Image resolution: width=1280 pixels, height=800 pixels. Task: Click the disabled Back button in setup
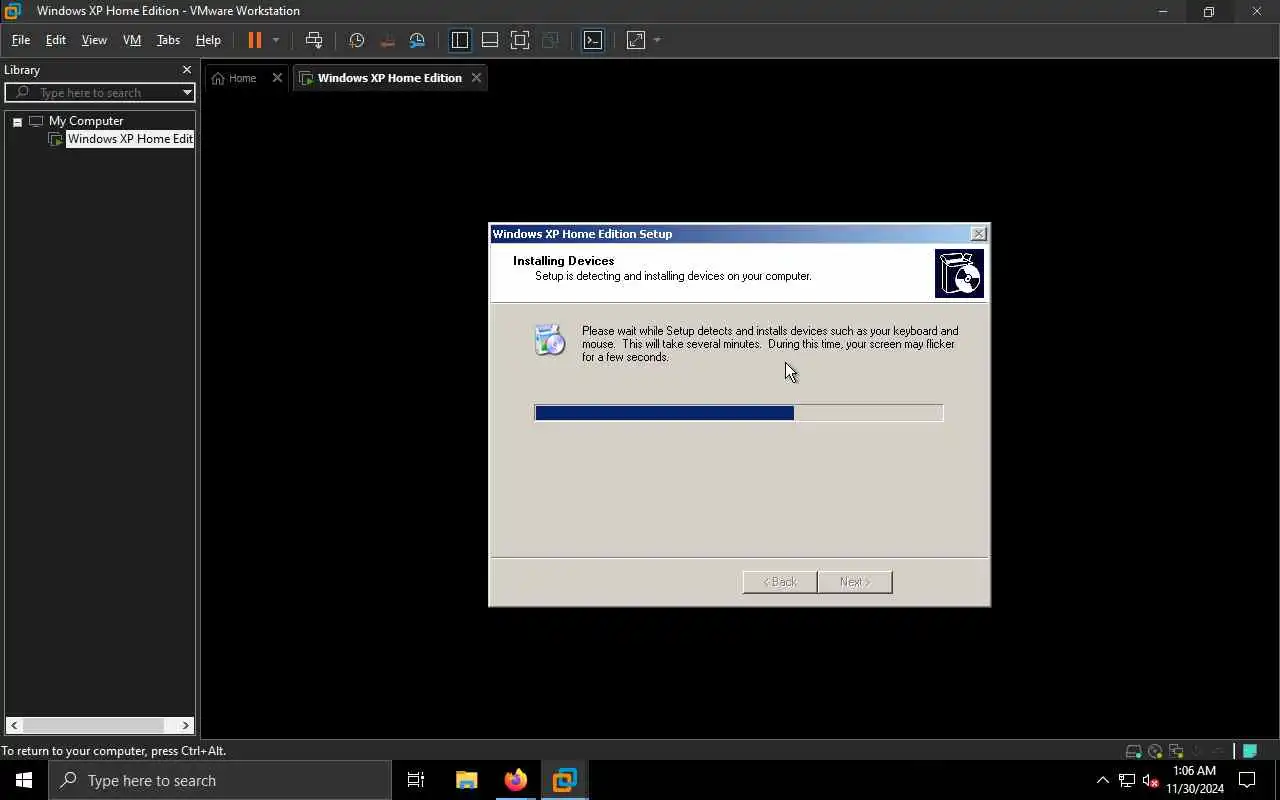(x=780, y=582)
